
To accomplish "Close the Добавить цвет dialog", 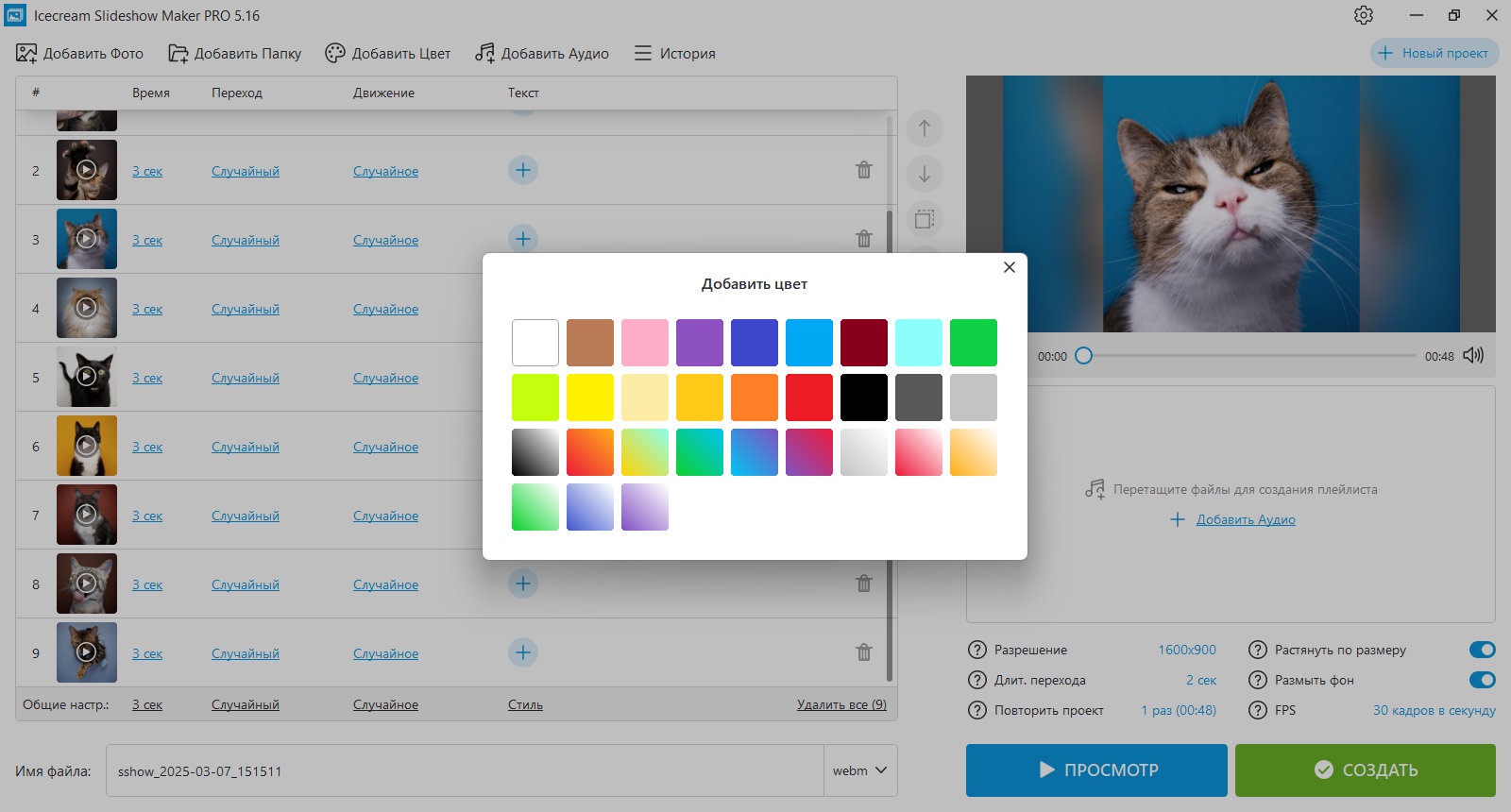I will click(1010, 267).
